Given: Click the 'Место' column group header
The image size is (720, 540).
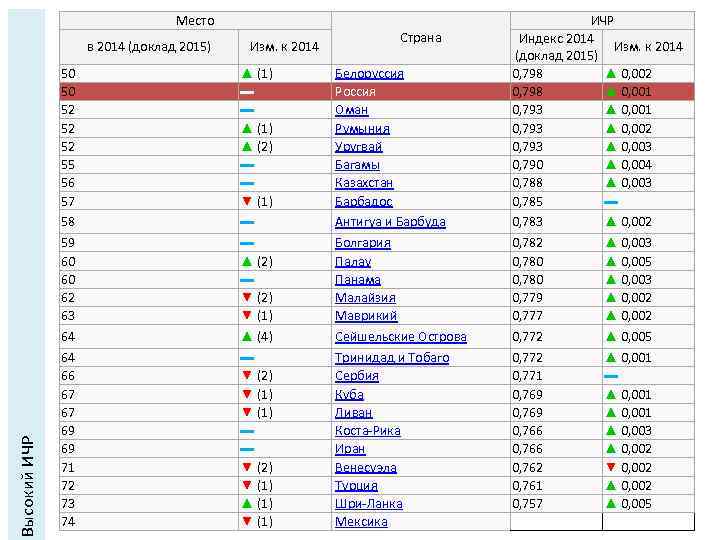Looking at the screenshot, I should tap(195, 21).
